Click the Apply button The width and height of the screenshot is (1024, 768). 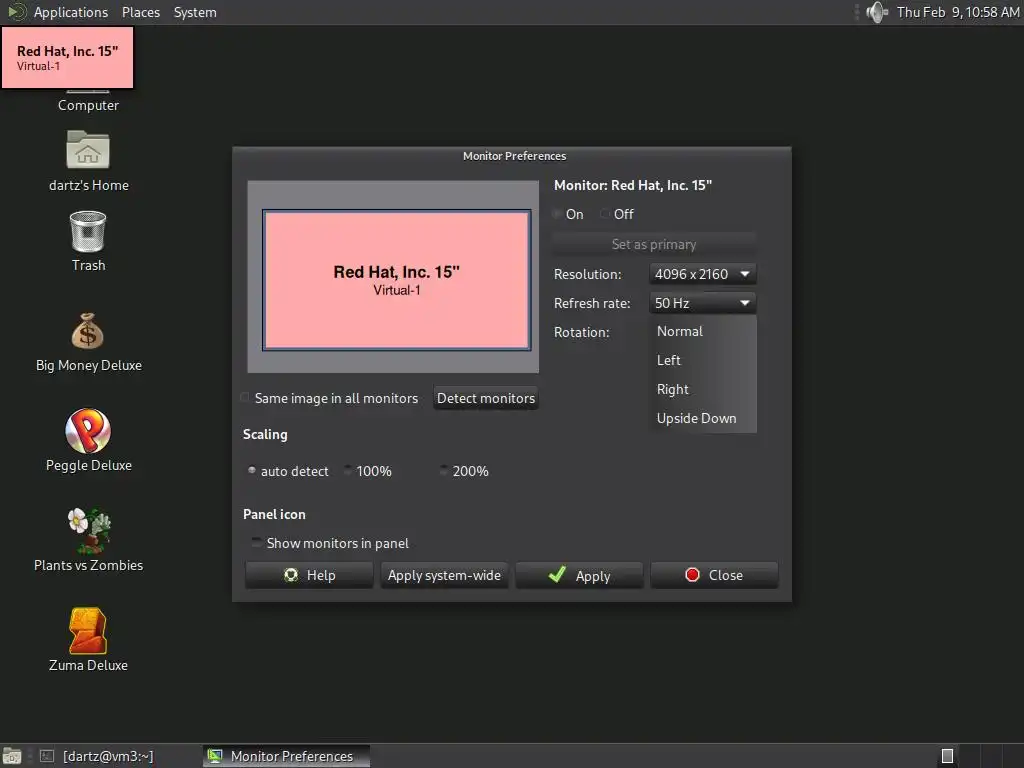click(579, 575)
